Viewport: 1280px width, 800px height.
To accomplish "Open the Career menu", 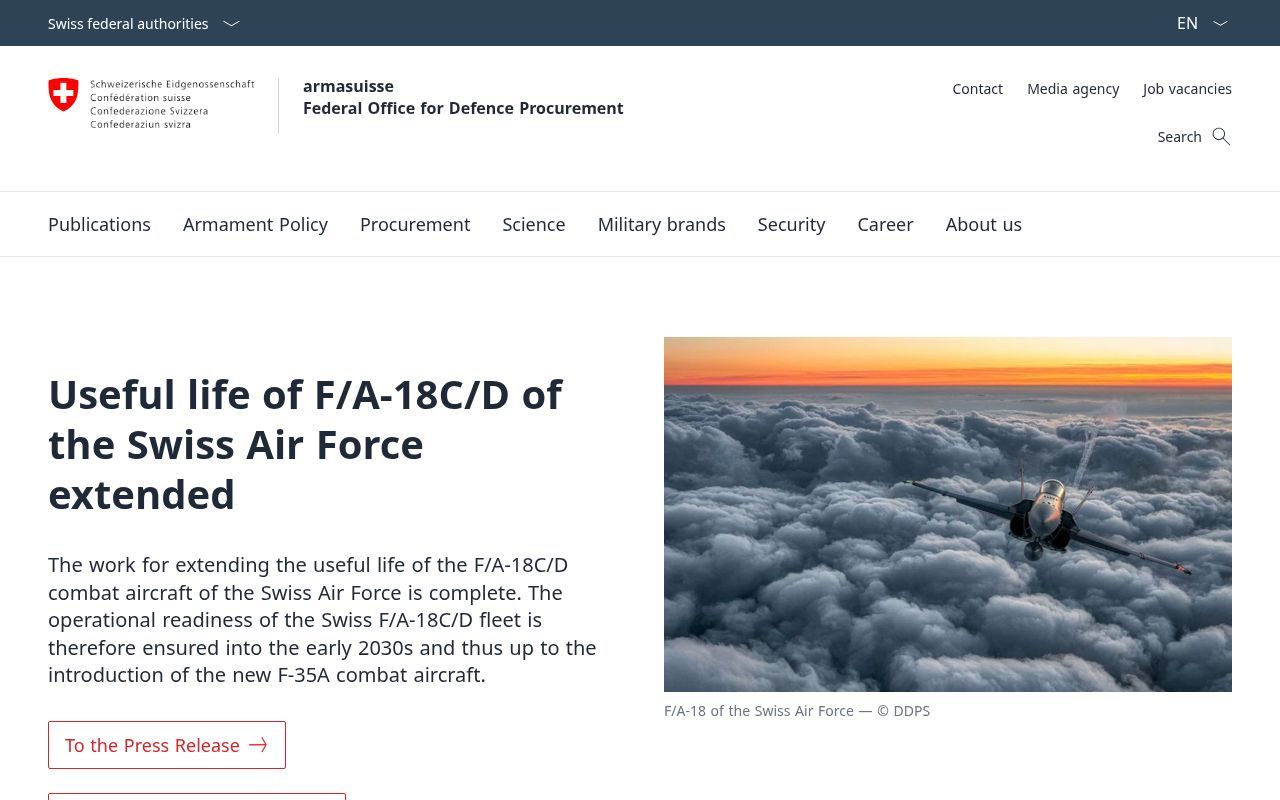I will 885,224.
